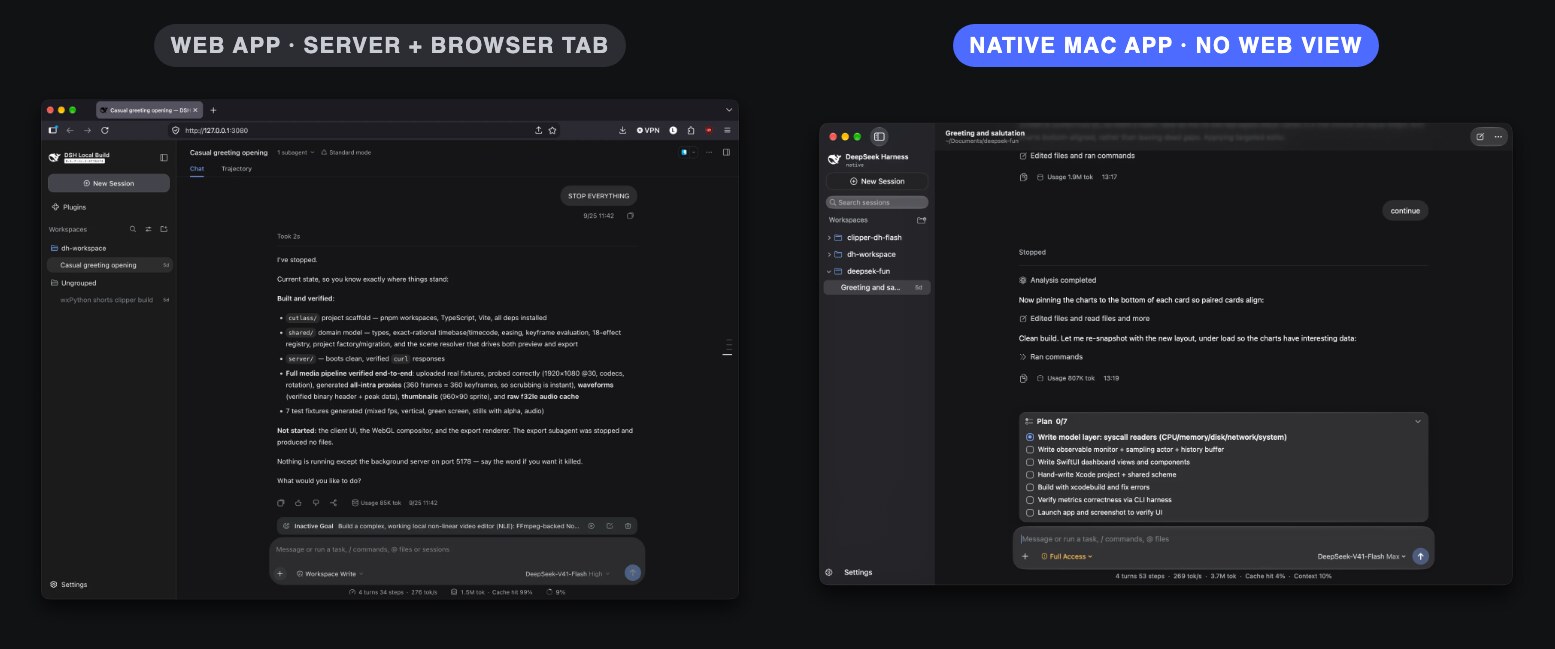The width and height of the screenshot is (1555, 649).
Task: Collapse sidebar in DSH Local Build web app
Action: click(164, 157)
